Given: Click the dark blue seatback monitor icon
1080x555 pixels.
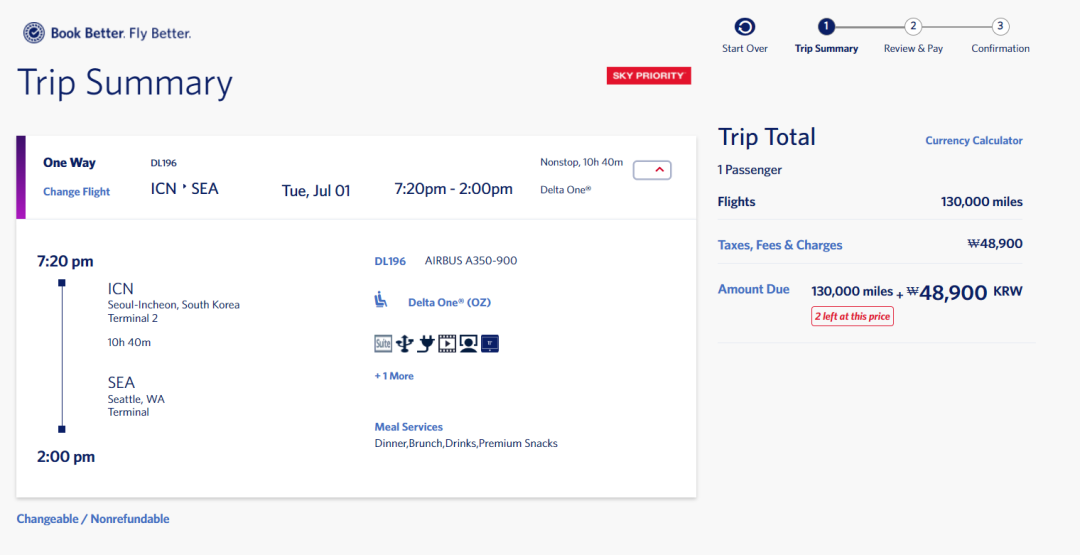Looking at the screenshot, I should (x=489, y=344).
